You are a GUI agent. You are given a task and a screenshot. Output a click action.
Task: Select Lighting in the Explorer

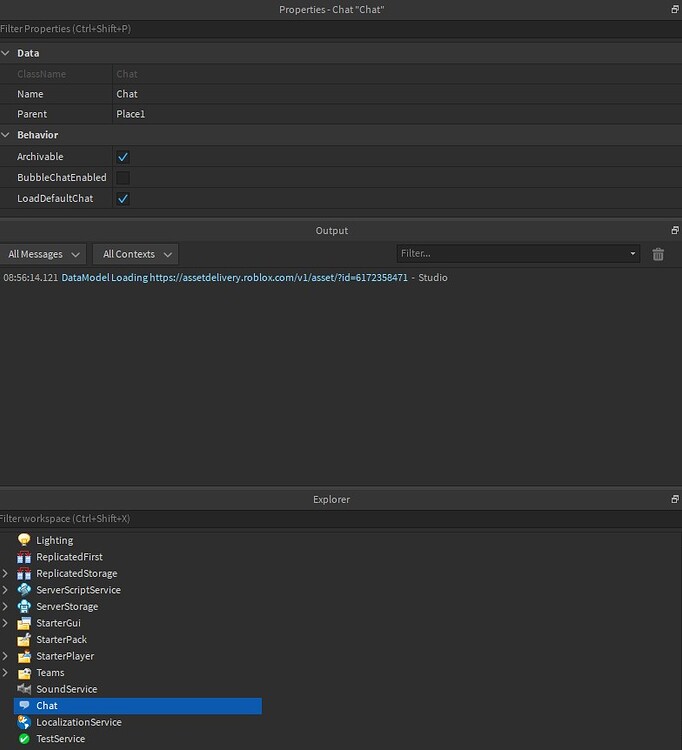click(x=55, y=540)
